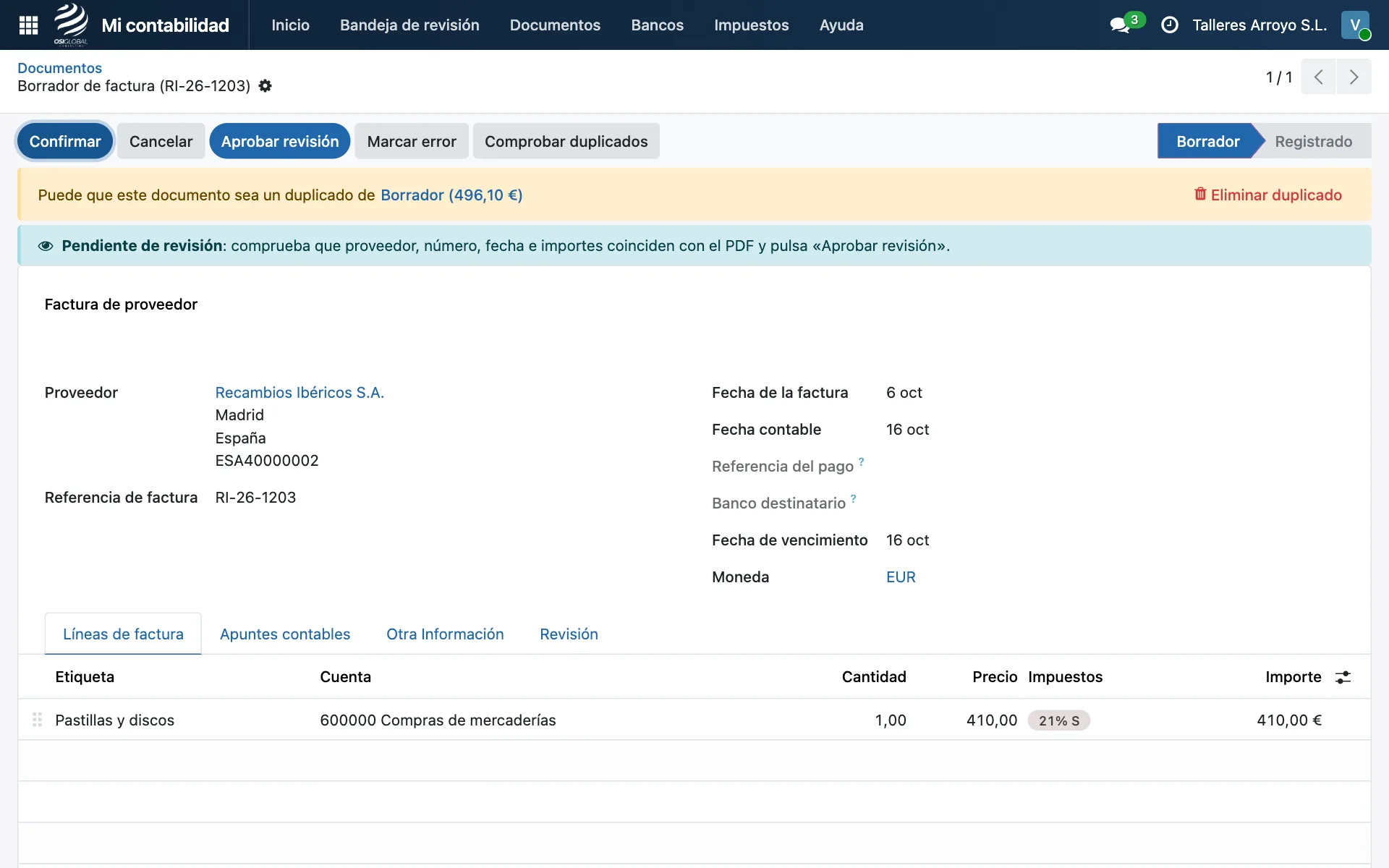Click the Cancelar button
This screenshot has height=868, width=1389.
(x=161, y=141)
